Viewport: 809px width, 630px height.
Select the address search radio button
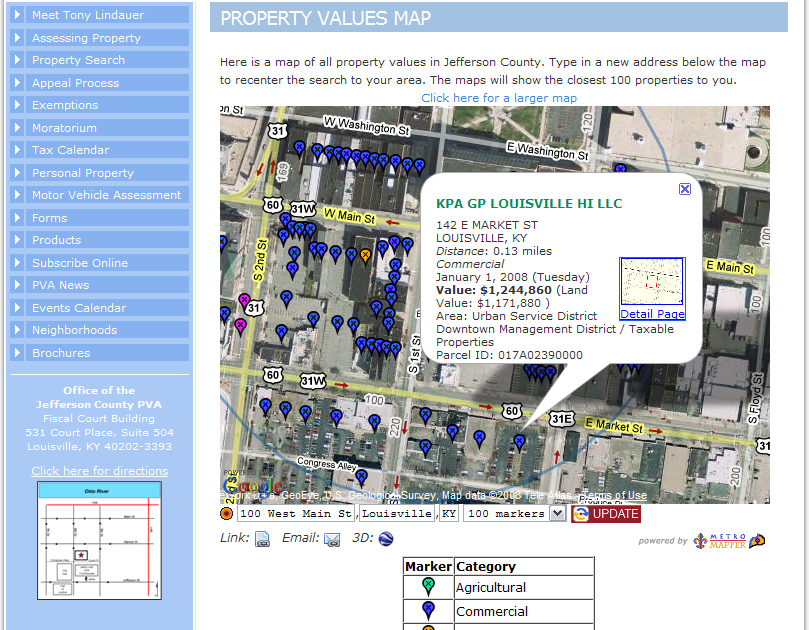[225, 513]
